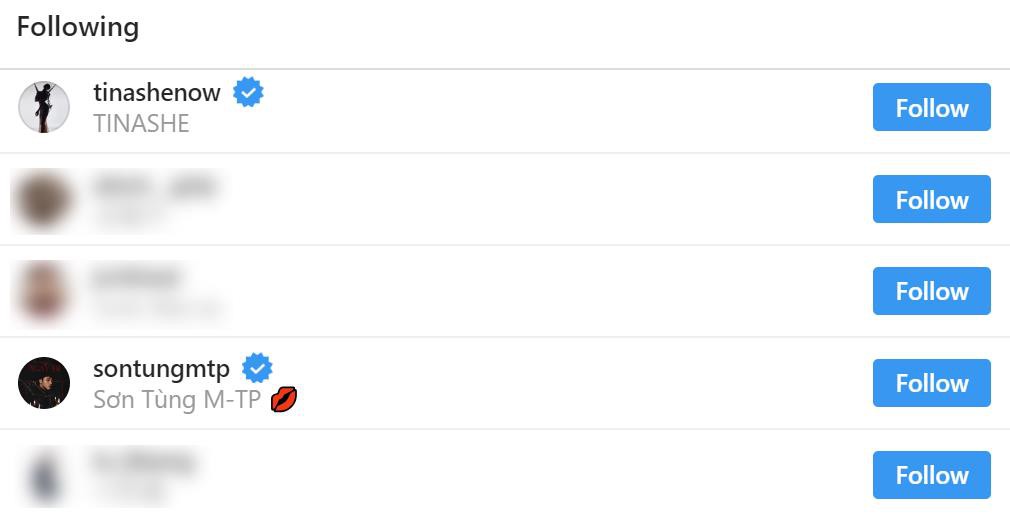Follow the blurred account directly below tinashenow

[x=931, y=199]
